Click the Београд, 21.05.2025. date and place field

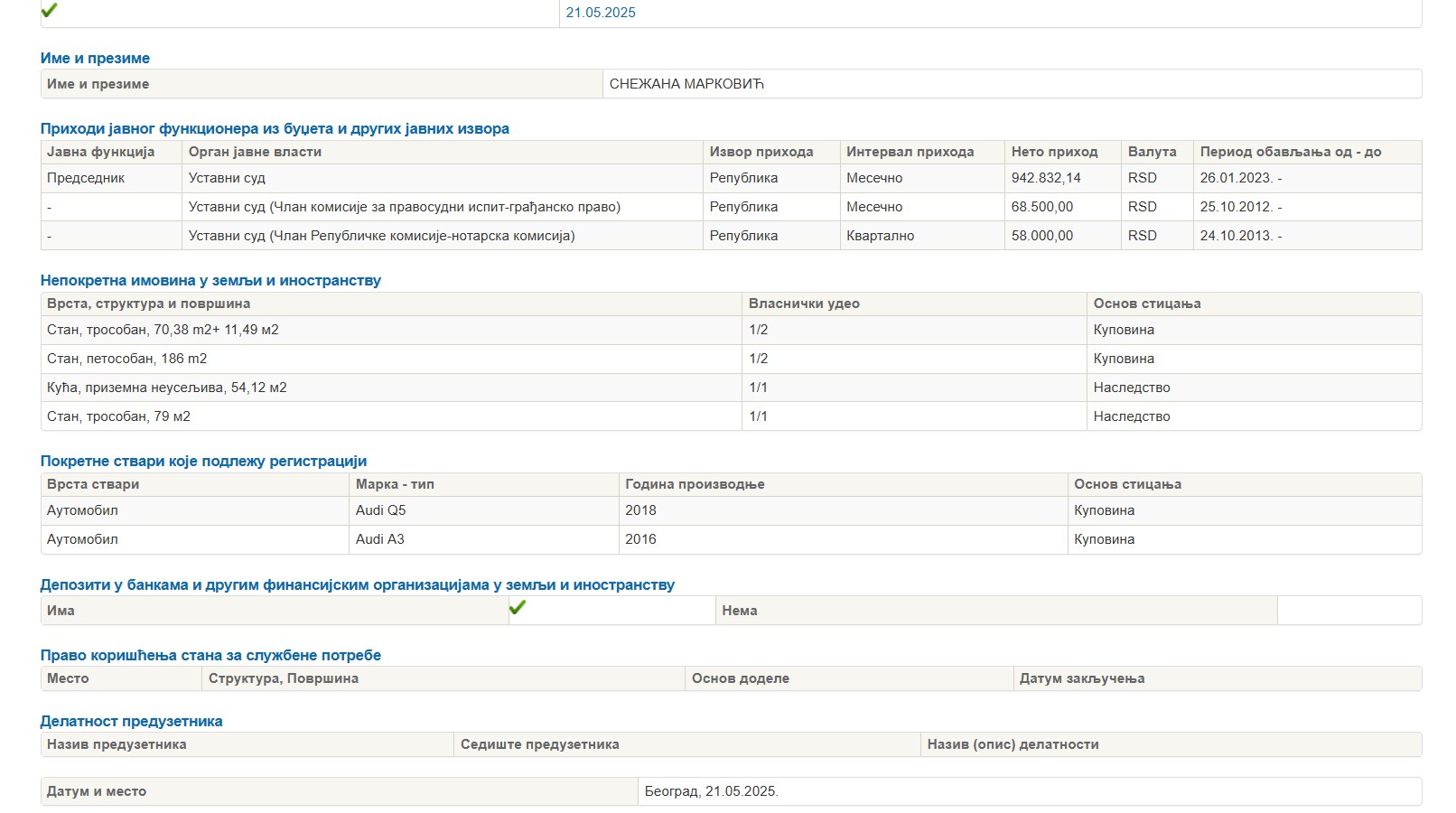712,791
